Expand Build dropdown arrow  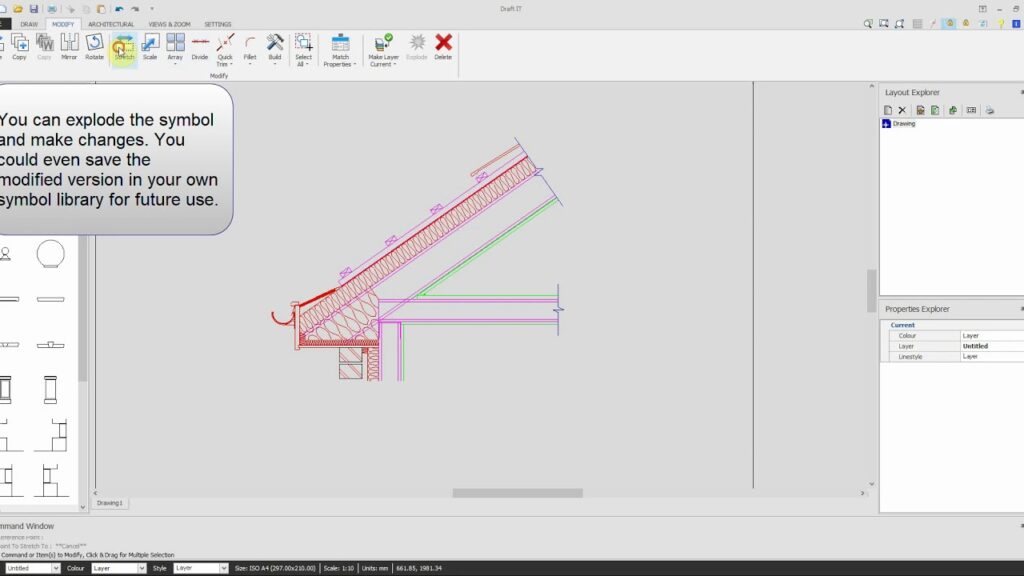tap(275, 65)
